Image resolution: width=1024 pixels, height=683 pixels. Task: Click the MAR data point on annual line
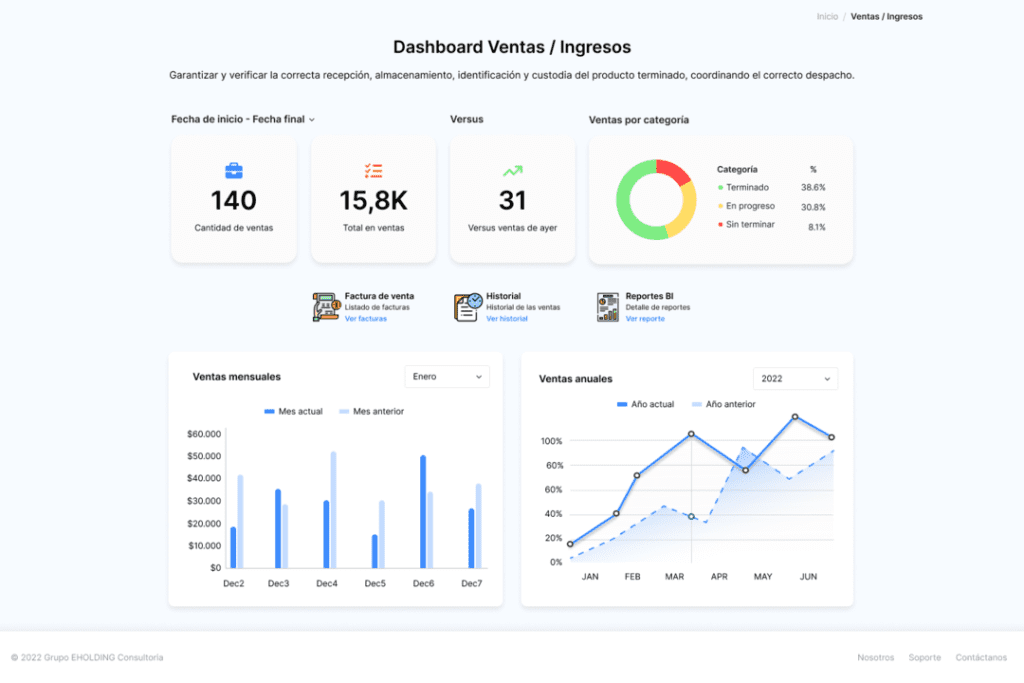691,434
